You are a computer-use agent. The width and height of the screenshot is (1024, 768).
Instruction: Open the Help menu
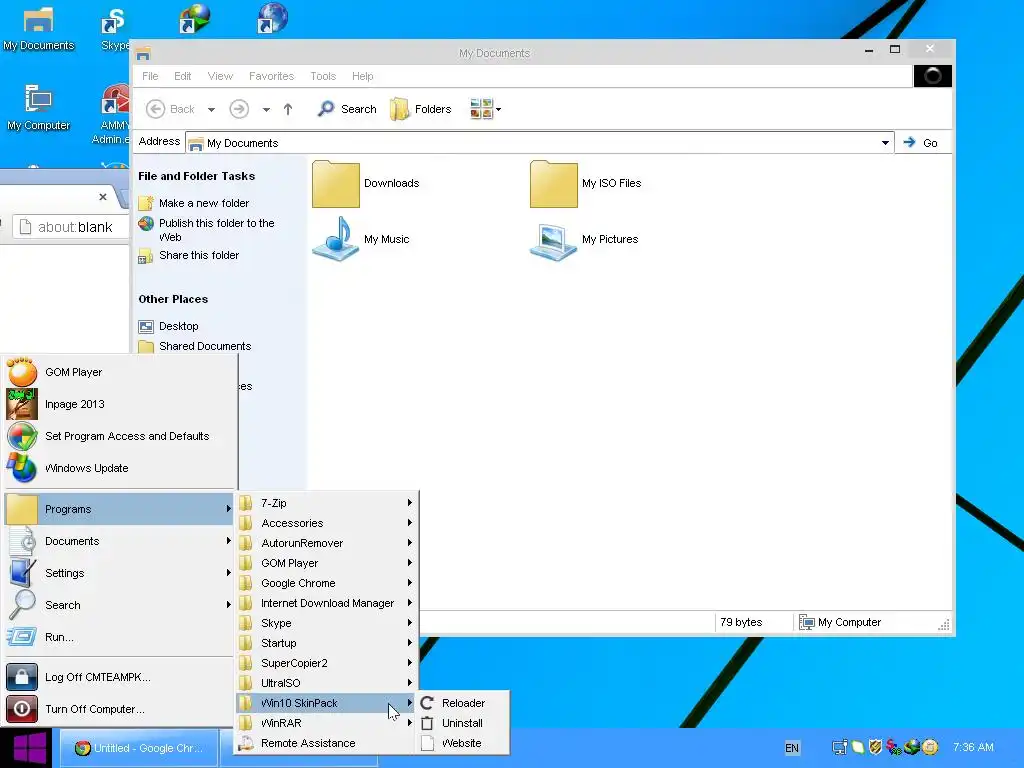362,76
